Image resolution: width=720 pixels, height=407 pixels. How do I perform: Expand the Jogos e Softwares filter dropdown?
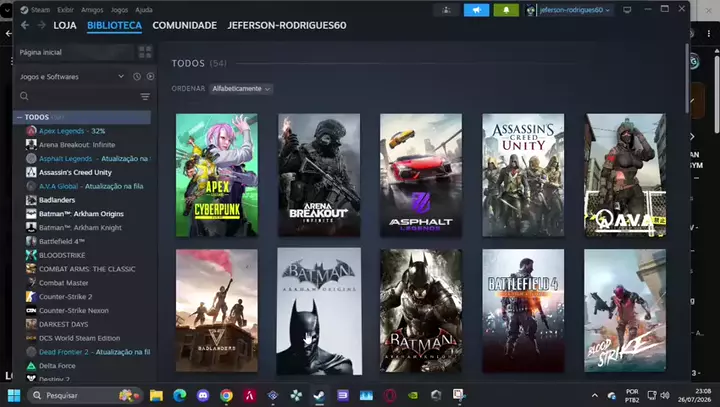pos(72,77)
